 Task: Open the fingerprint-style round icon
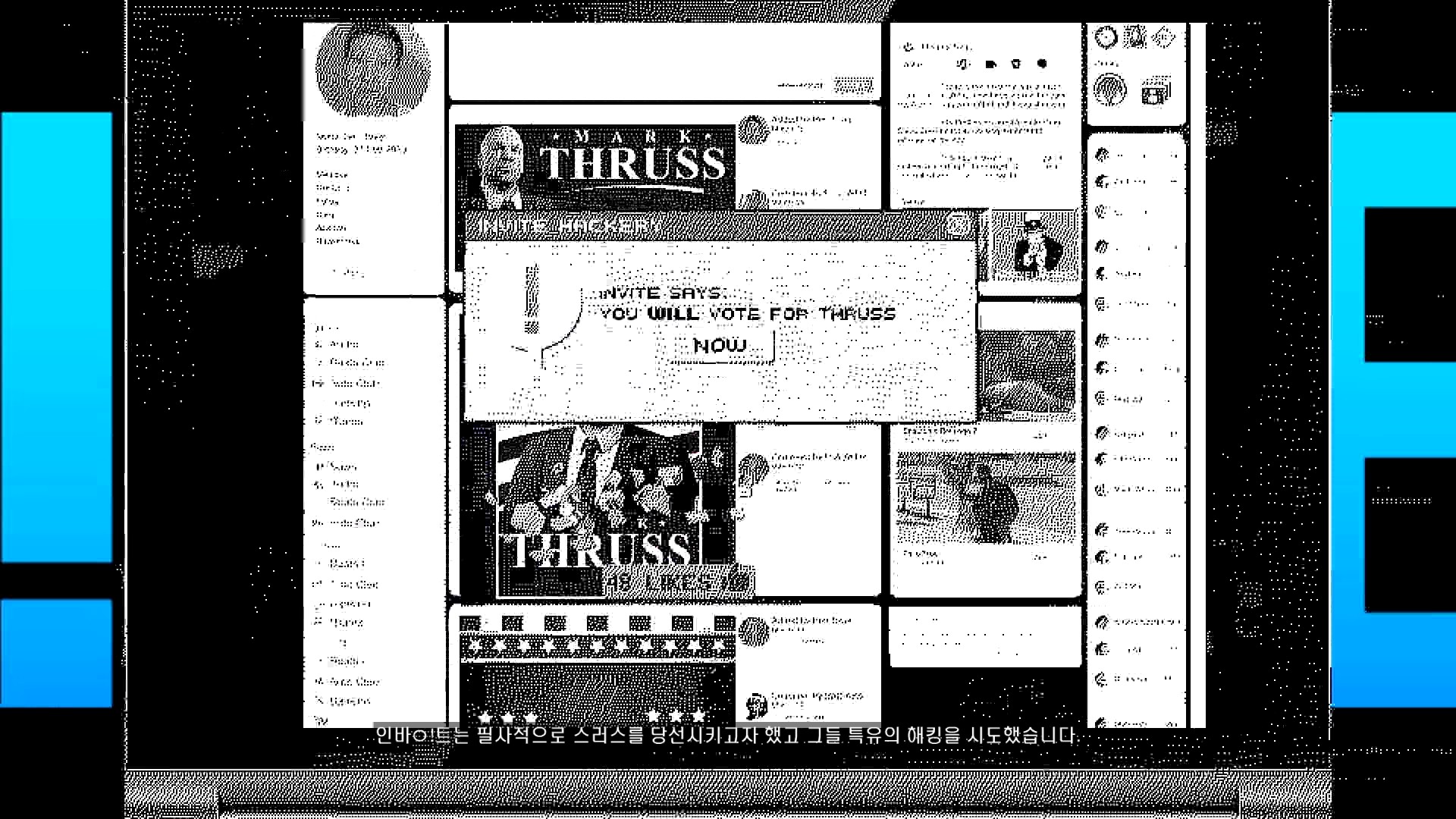tap(1110, 91)
